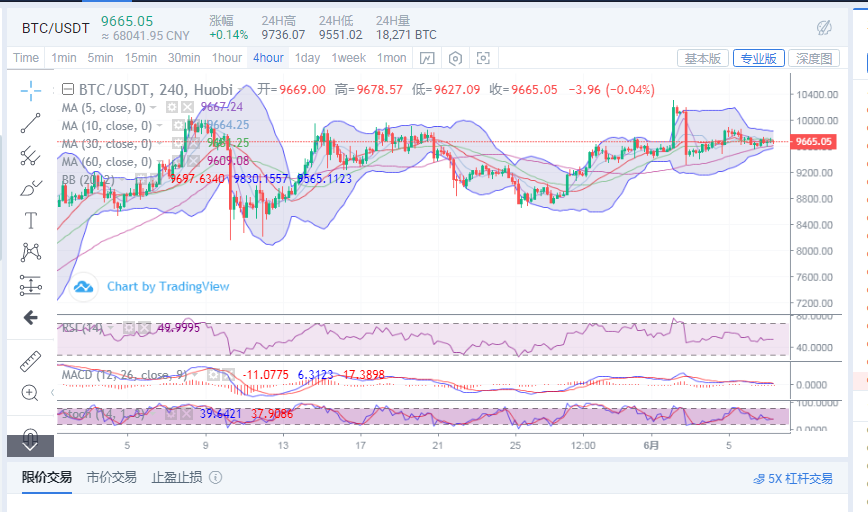
Task: Select the trend line drawing tool
Action: 30,122
